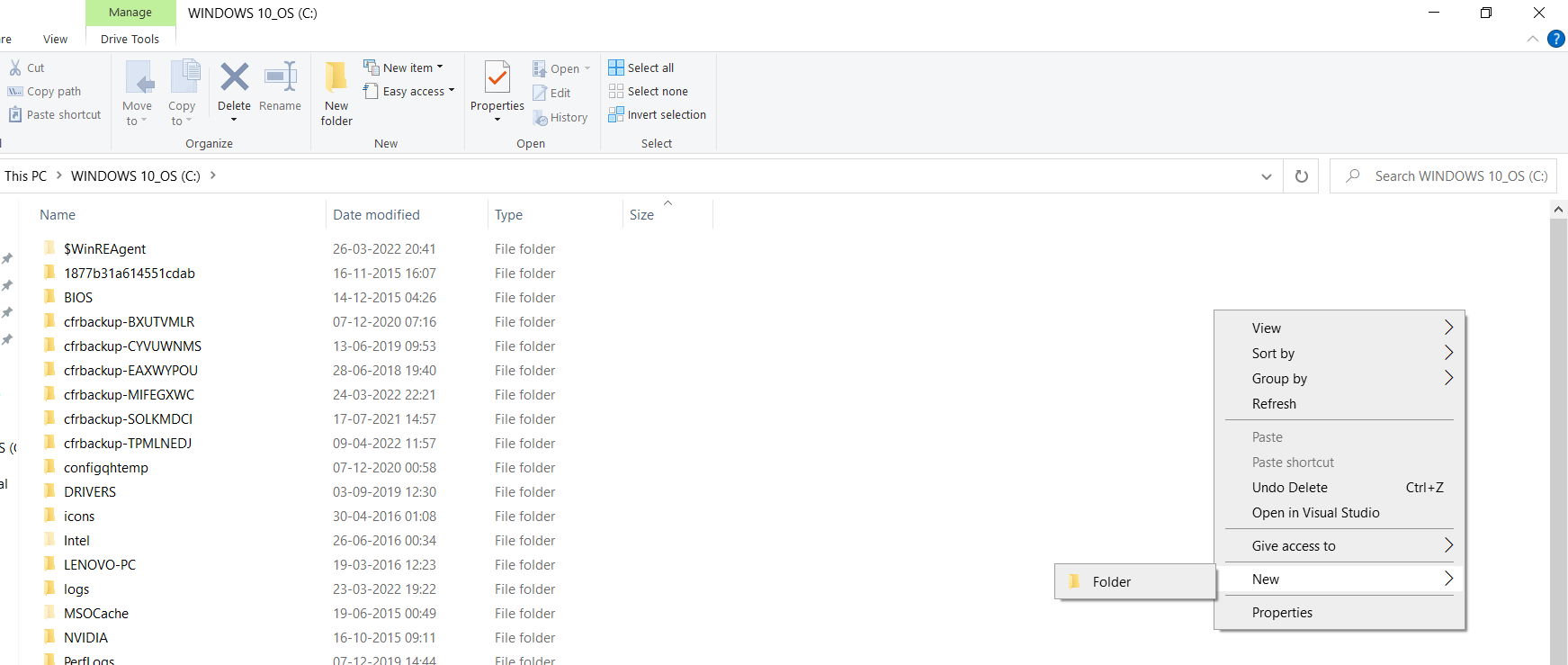This screenshot has width=1568, height=665.
Task: Select Undo Delete in context menu
Action: tap(1289, 488)
